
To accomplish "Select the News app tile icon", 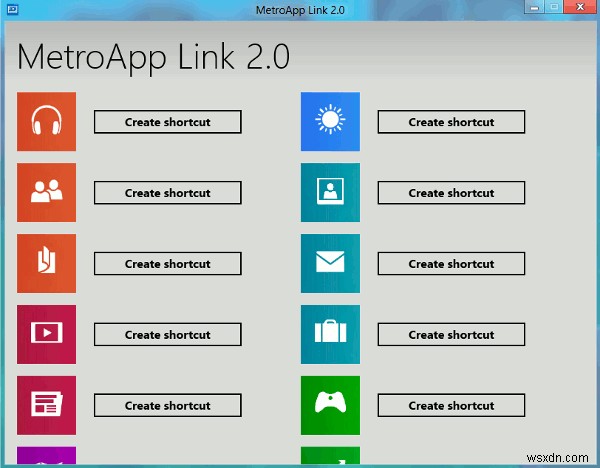I will 46,405.
